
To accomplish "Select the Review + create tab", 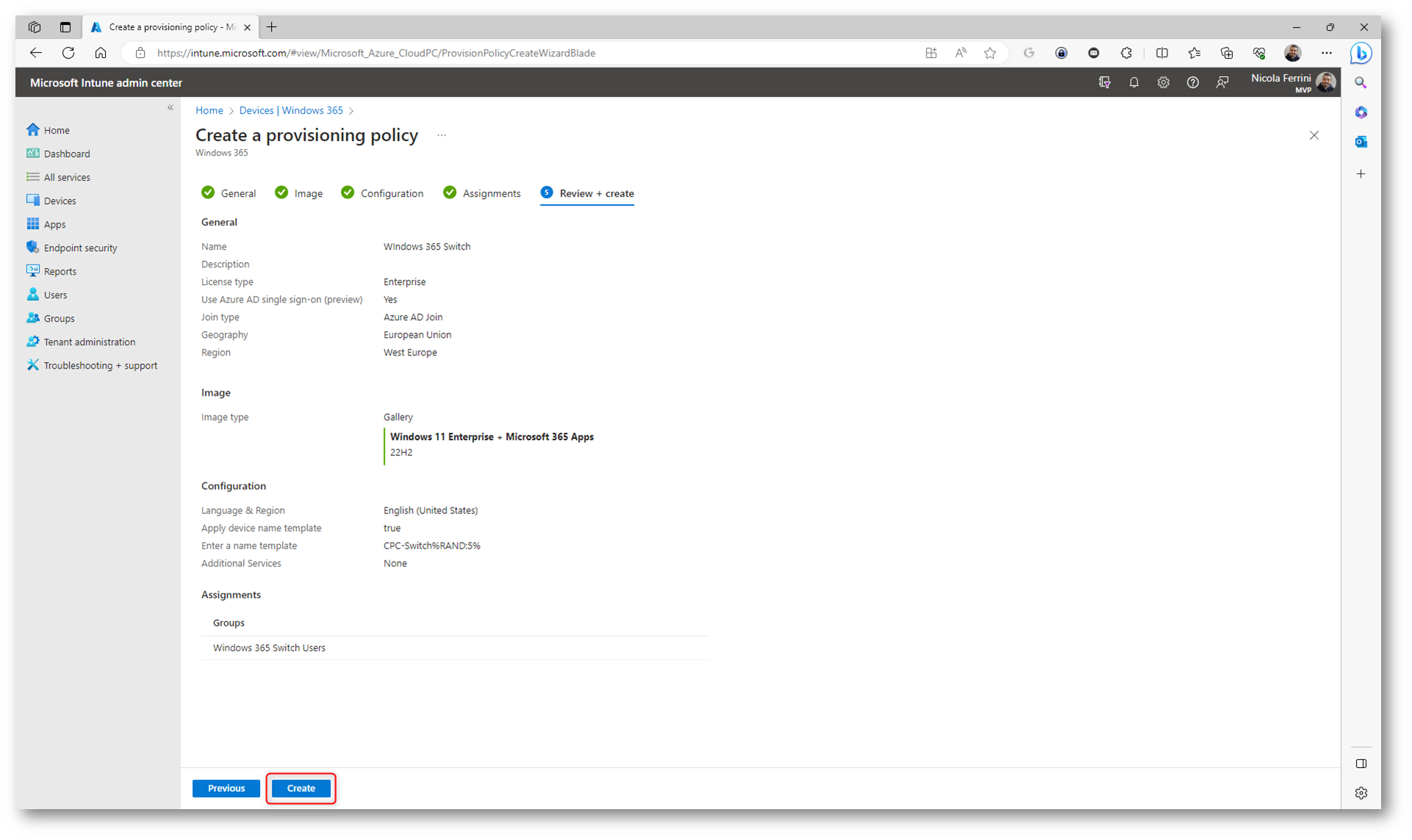I will pos(587,193).
